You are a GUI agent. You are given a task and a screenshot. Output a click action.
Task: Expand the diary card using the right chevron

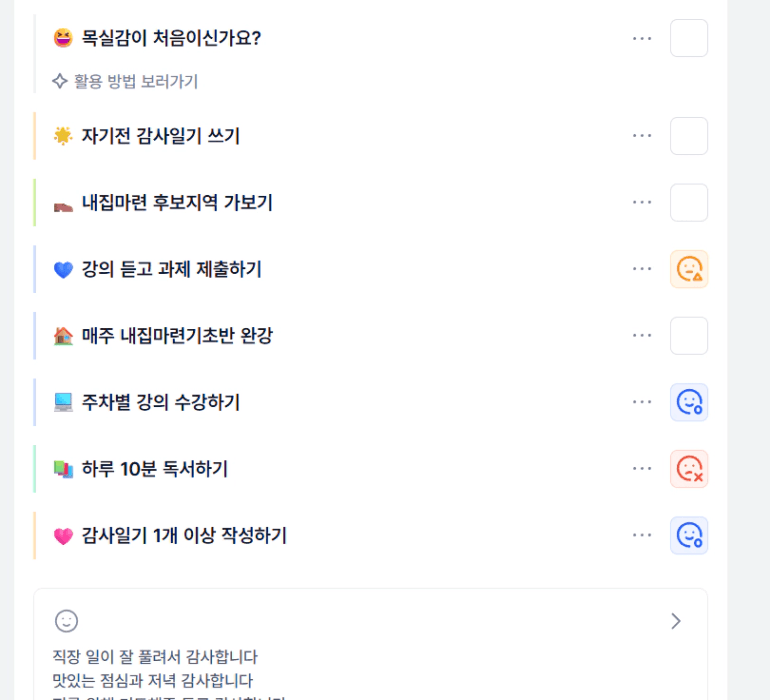pyautogui.click(x=676, y=621)
